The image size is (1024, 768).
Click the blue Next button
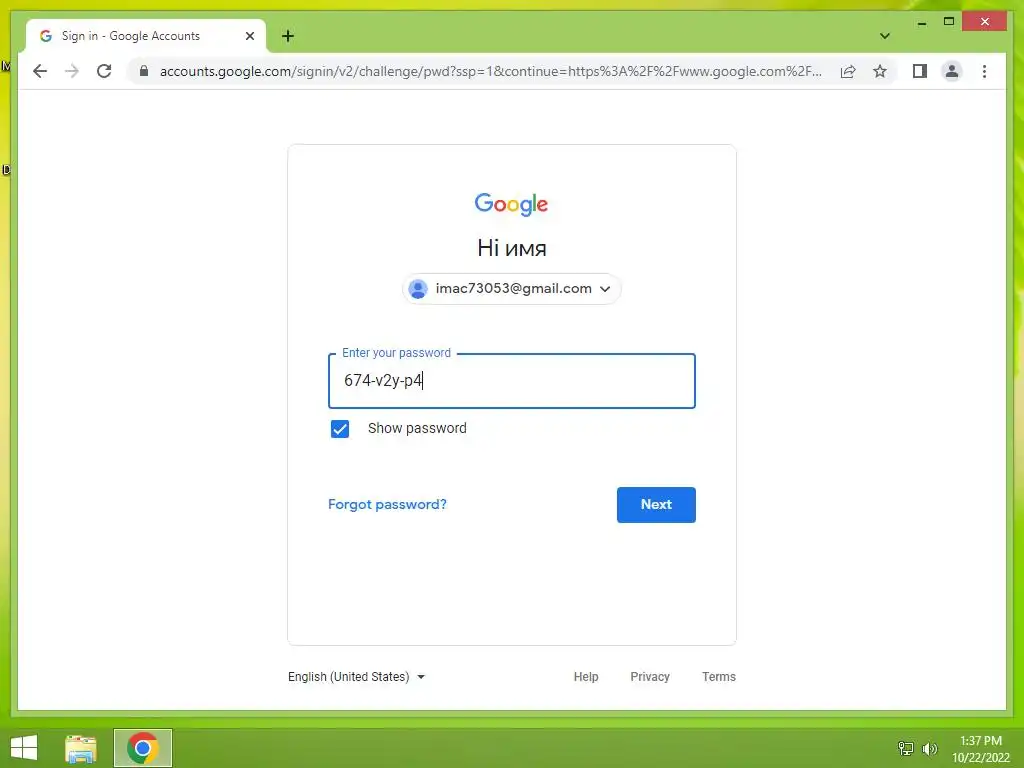click(x=656, y=504)
